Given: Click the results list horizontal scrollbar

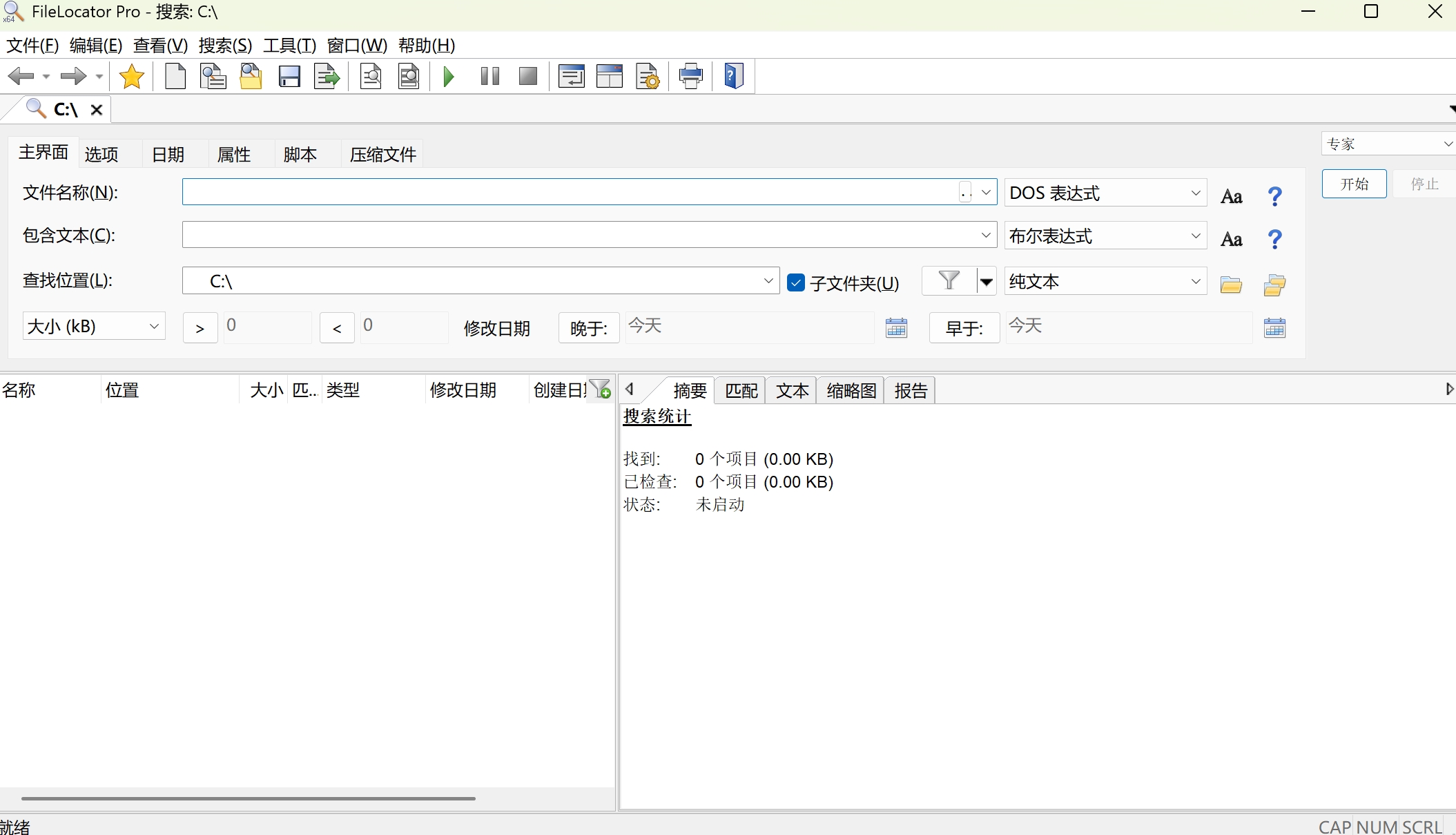Looking at the screenshot, I should [249, 798].
